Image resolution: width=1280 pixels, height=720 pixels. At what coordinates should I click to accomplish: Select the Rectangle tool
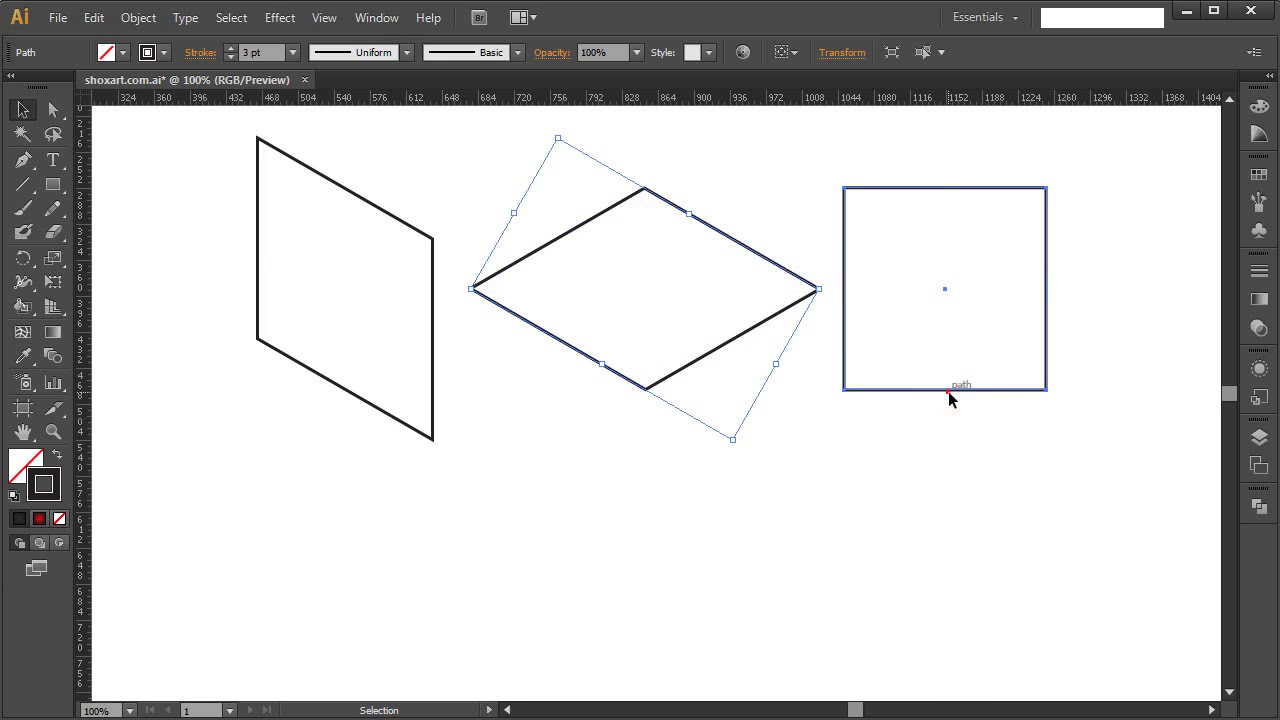click(53, 184)
